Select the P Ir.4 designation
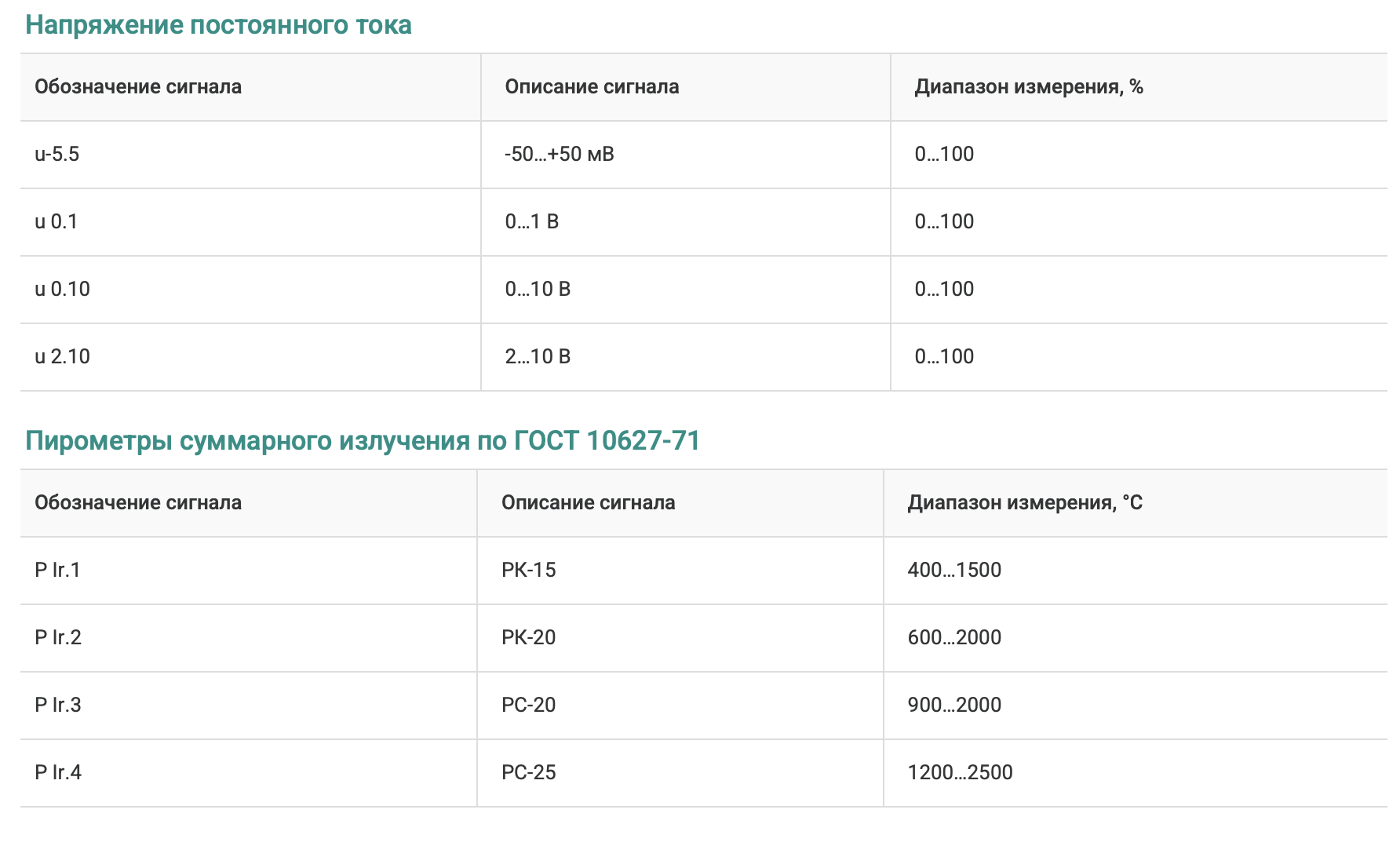 point(58,773)
